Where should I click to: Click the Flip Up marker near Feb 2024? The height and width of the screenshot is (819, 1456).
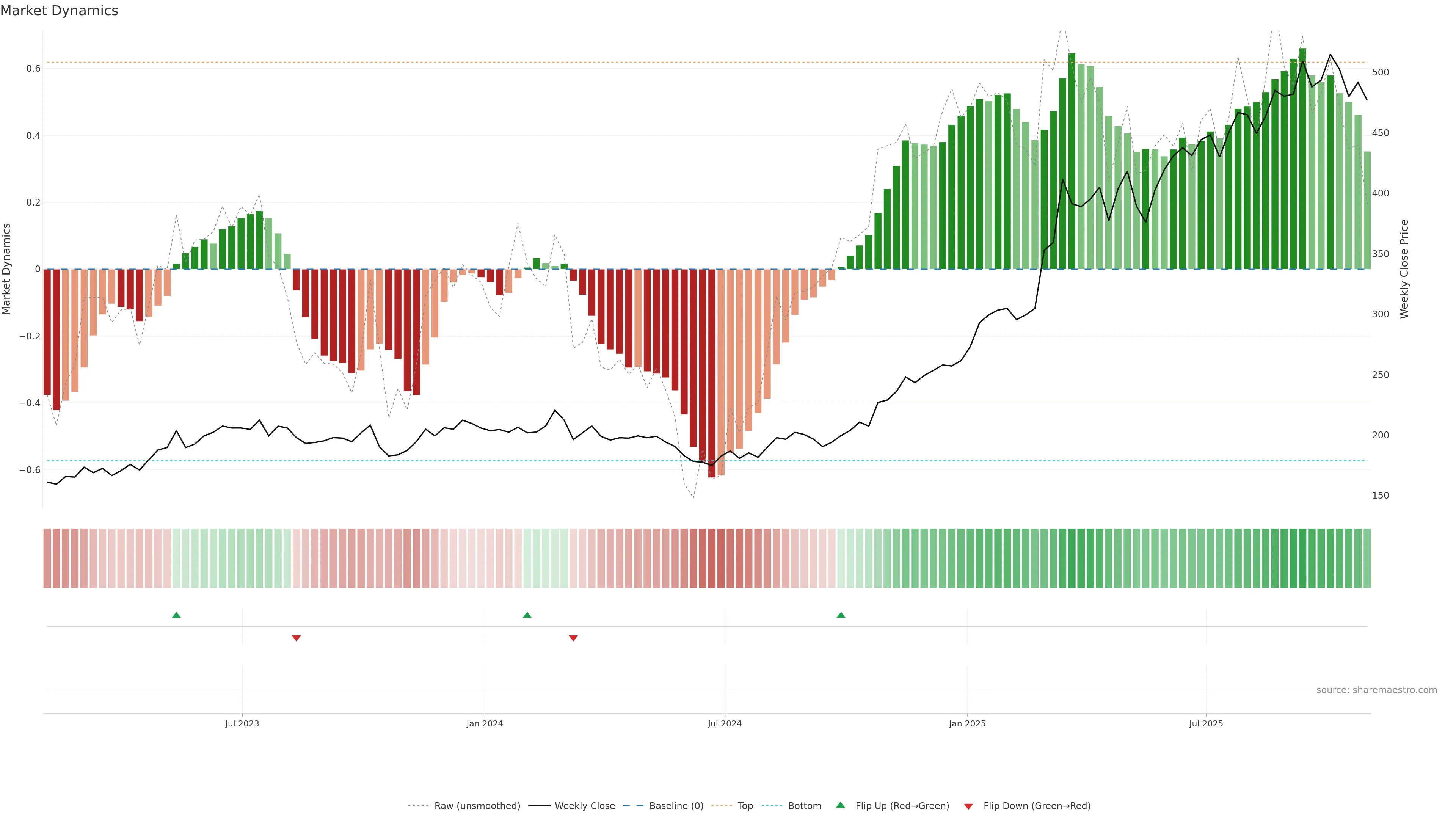click(527, 615)
